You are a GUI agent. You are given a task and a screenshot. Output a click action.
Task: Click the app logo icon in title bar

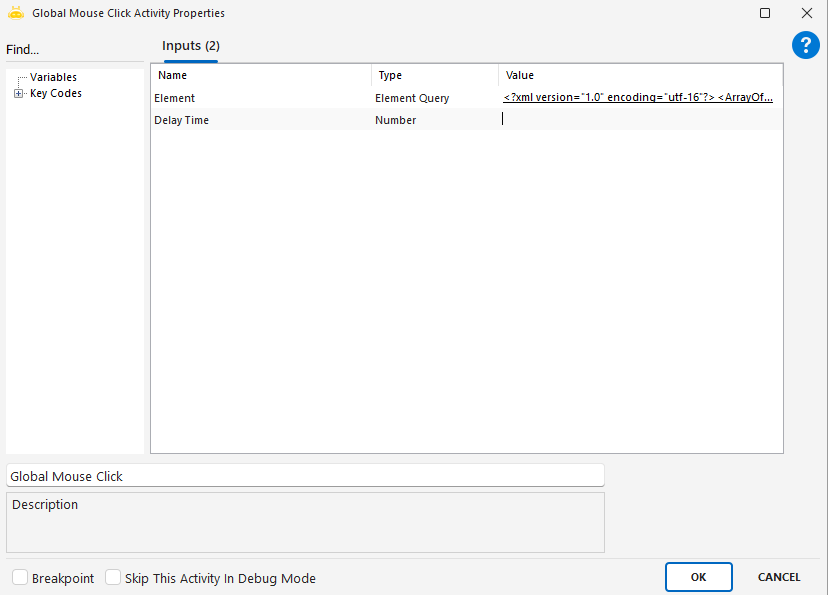(15, 14)
